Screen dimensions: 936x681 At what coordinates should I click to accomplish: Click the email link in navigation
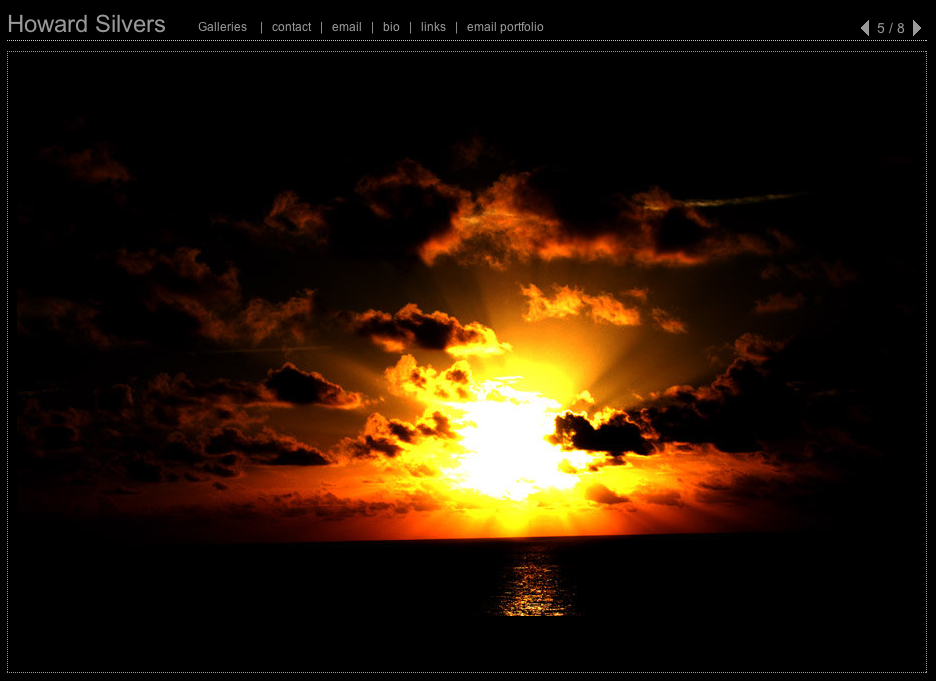(346, 27)
